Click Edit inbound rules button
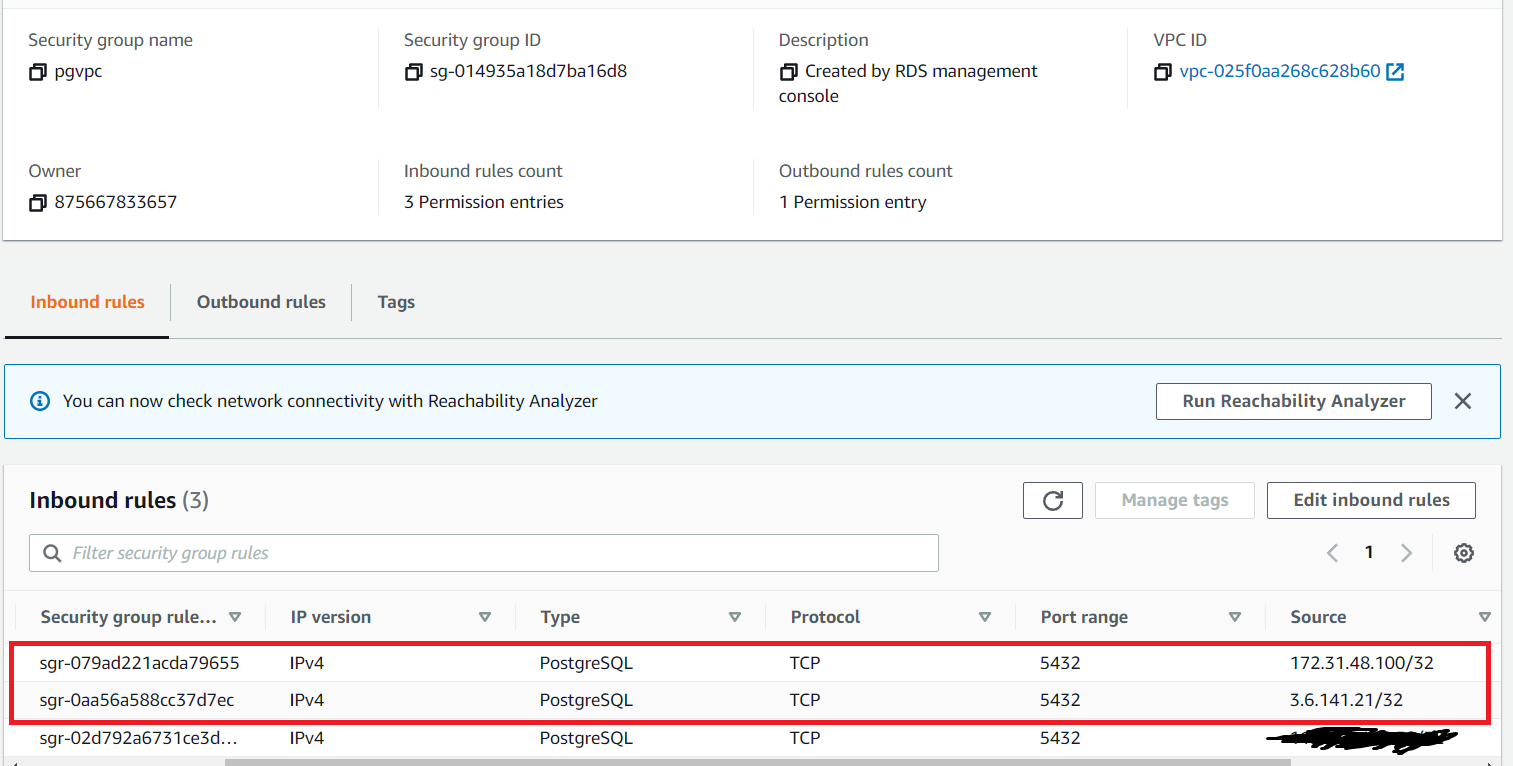 tap(1370, 501)
